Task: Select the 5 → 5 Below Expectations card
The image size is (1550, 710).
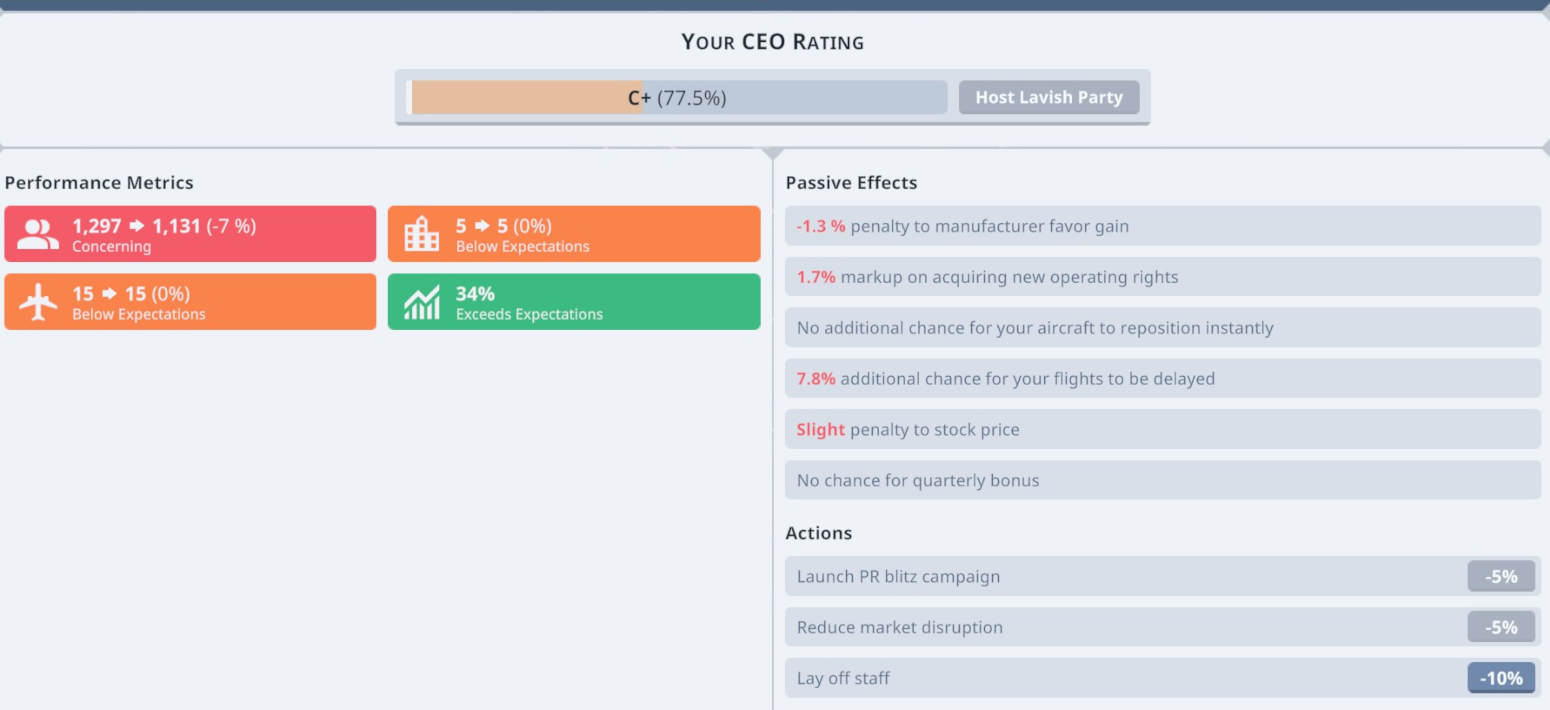Action: point(574,234)
